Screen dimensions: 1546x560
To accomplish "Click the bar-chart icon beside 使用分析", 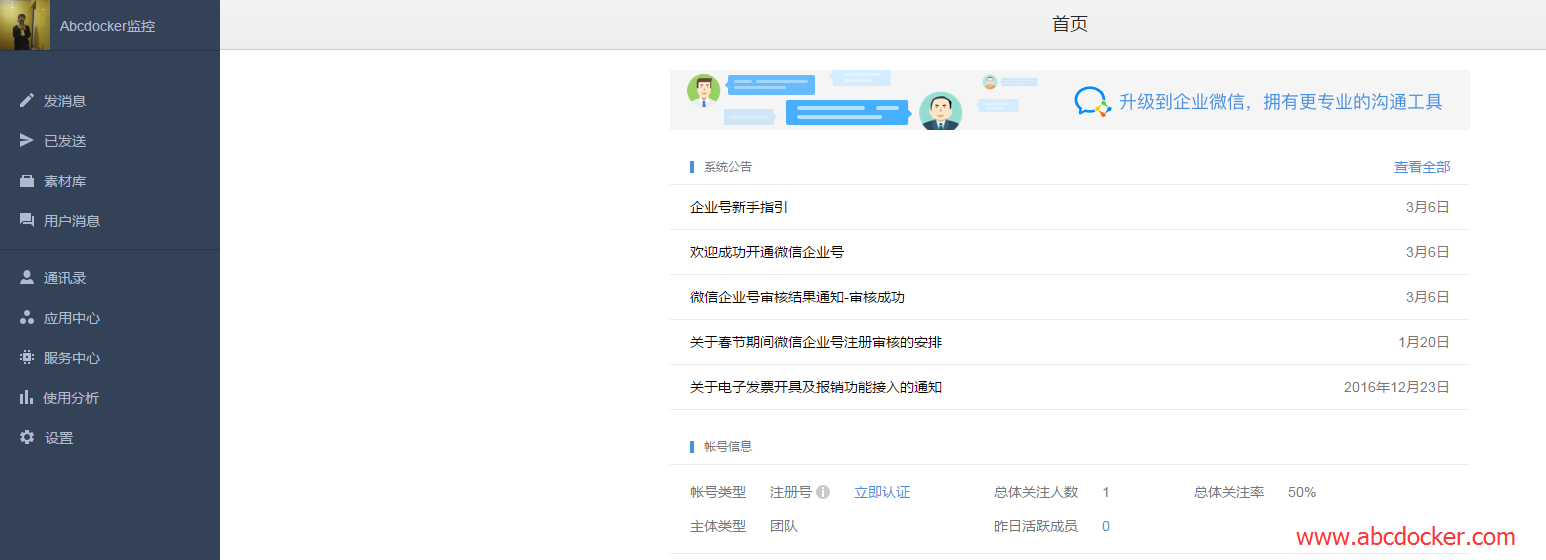I will click(x=27, y=397).
